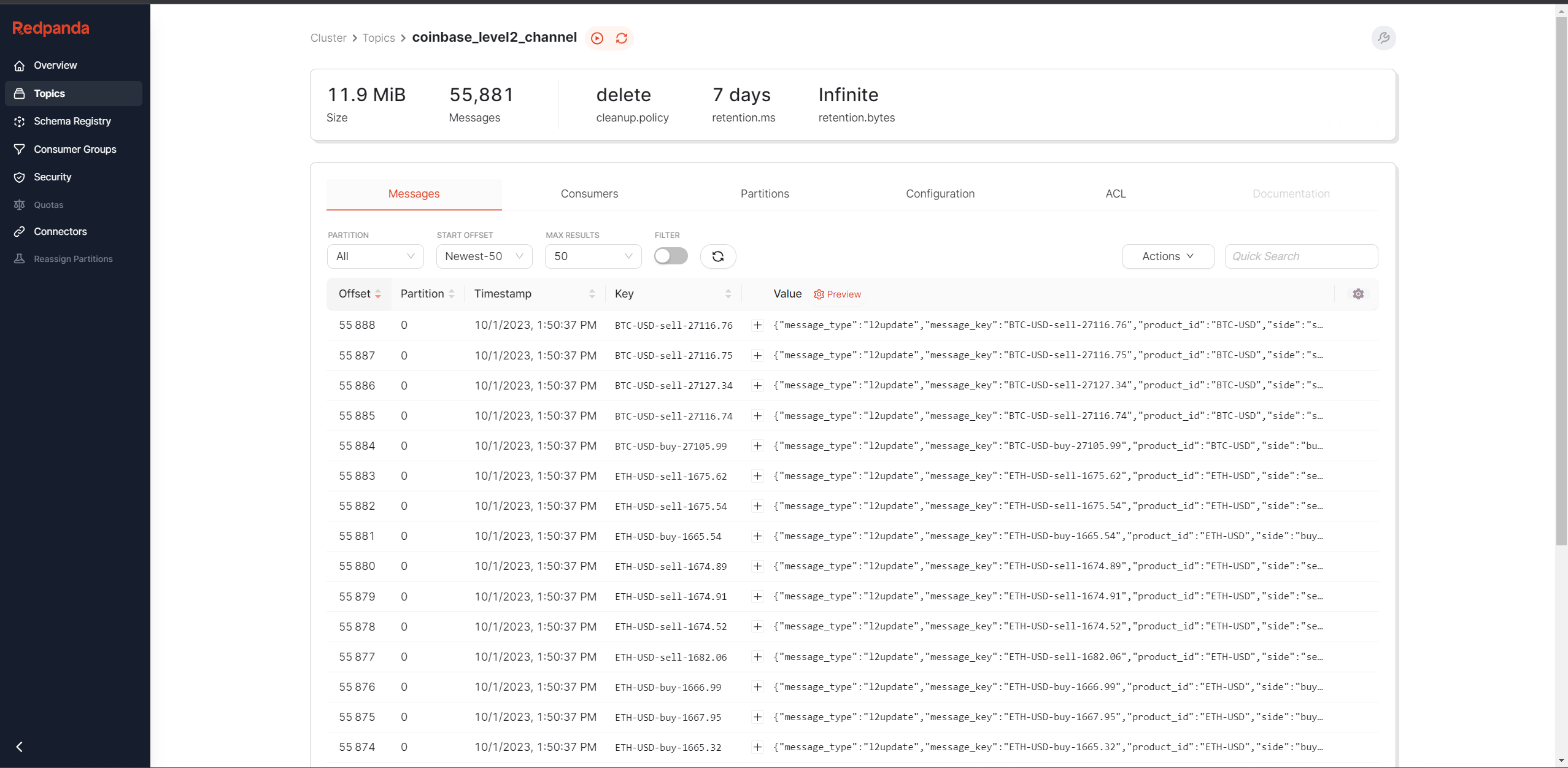Viewport: 1568px width, 768px height.
Task: Click the wrench icon at the top right
Action: 1383,38
